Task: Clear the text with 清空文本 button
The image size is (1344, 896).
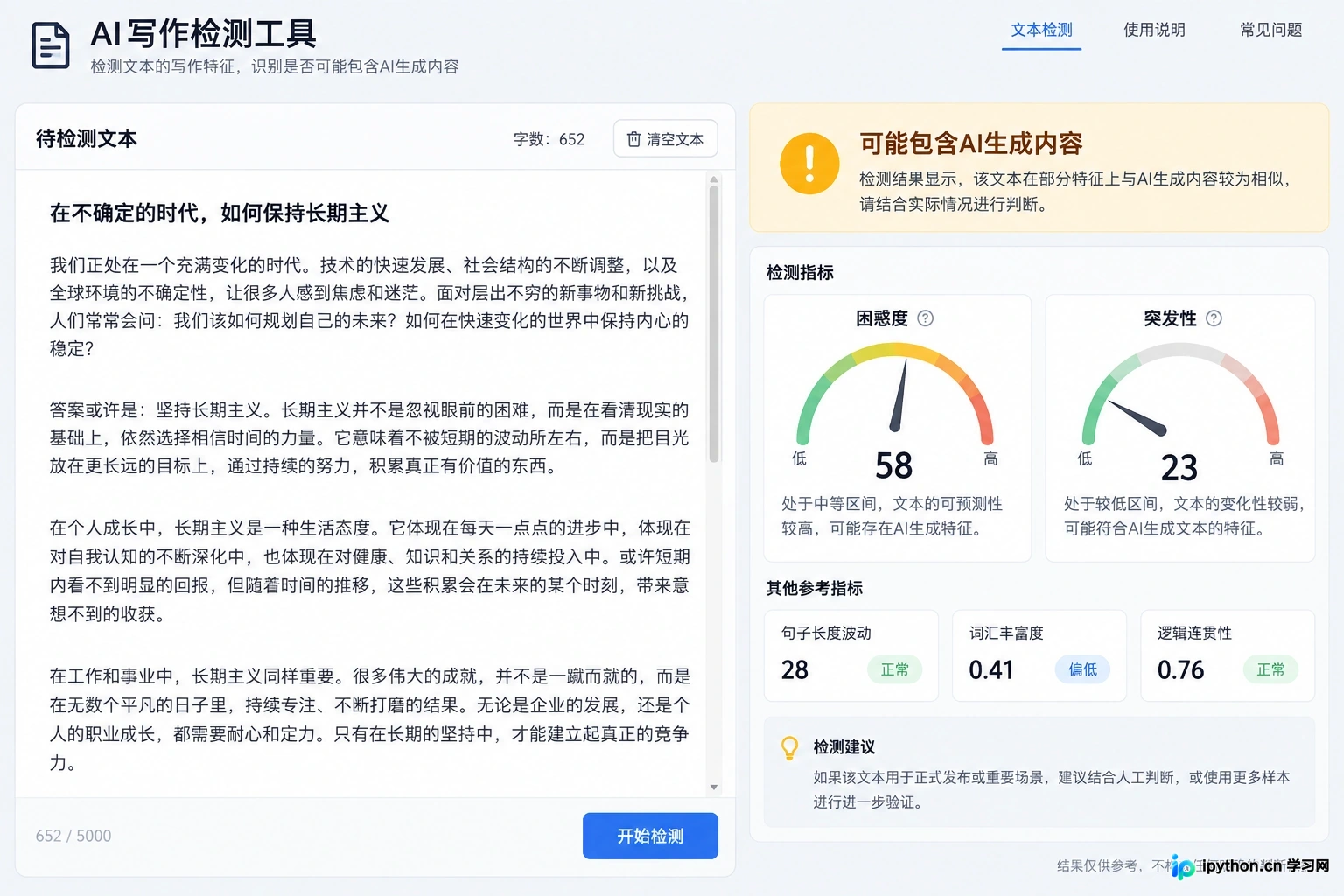Action: [665, 139]
